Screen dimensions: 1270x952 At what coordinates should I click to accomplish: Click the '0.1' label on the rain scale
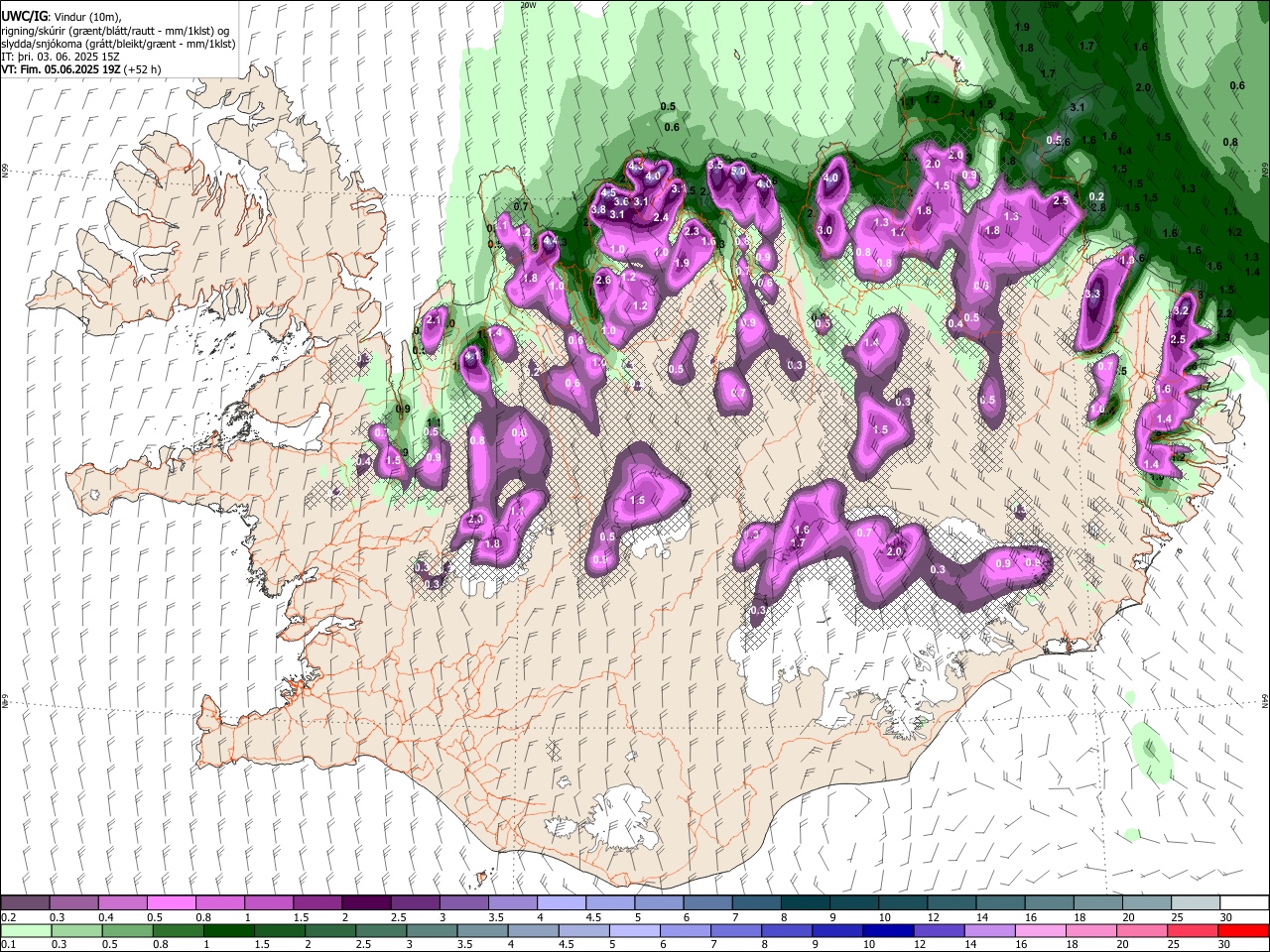[x=8, y=944]
